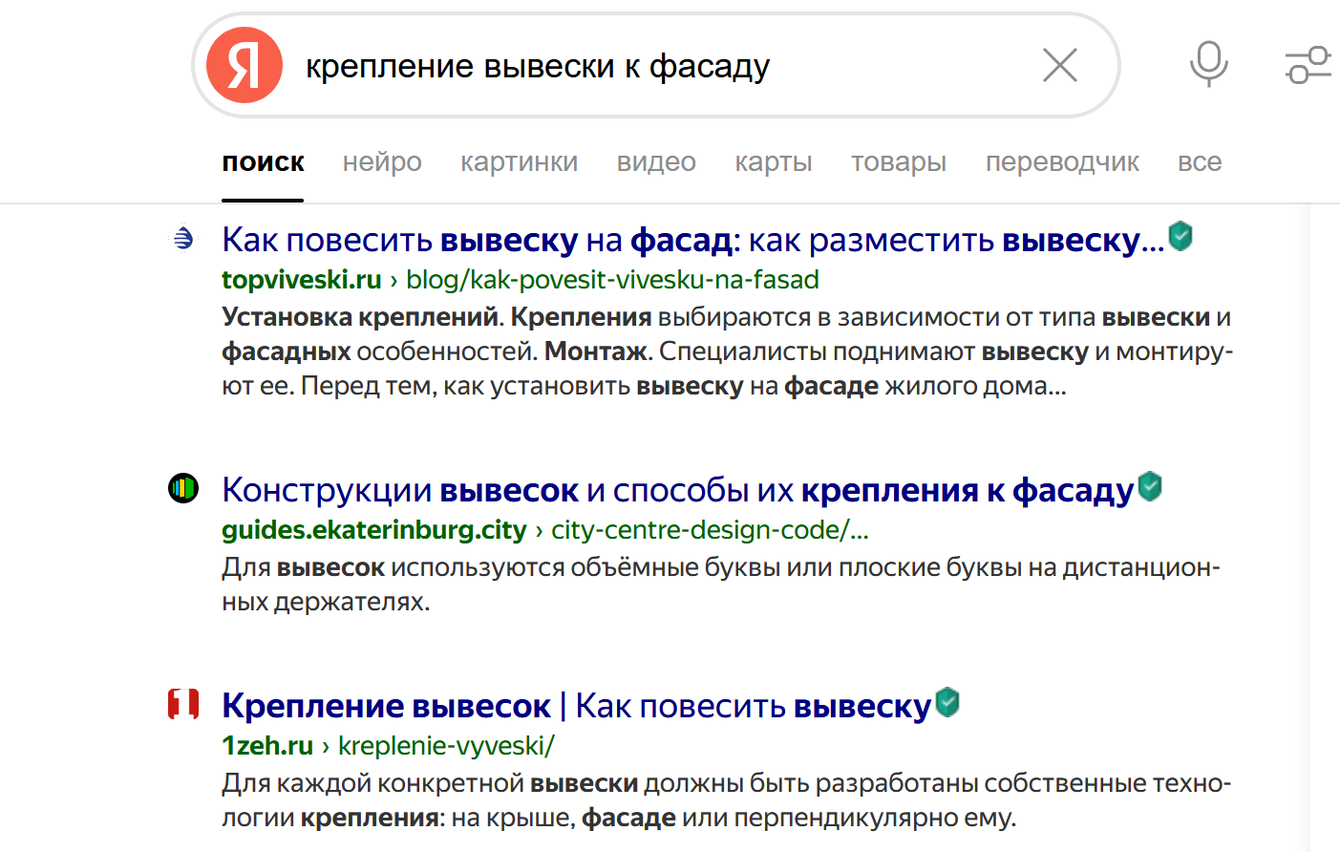Click the 1zeh.ru favicon
Image resolution: width=1340 pixels, height=852 pixels.
[x=183, y=705]
